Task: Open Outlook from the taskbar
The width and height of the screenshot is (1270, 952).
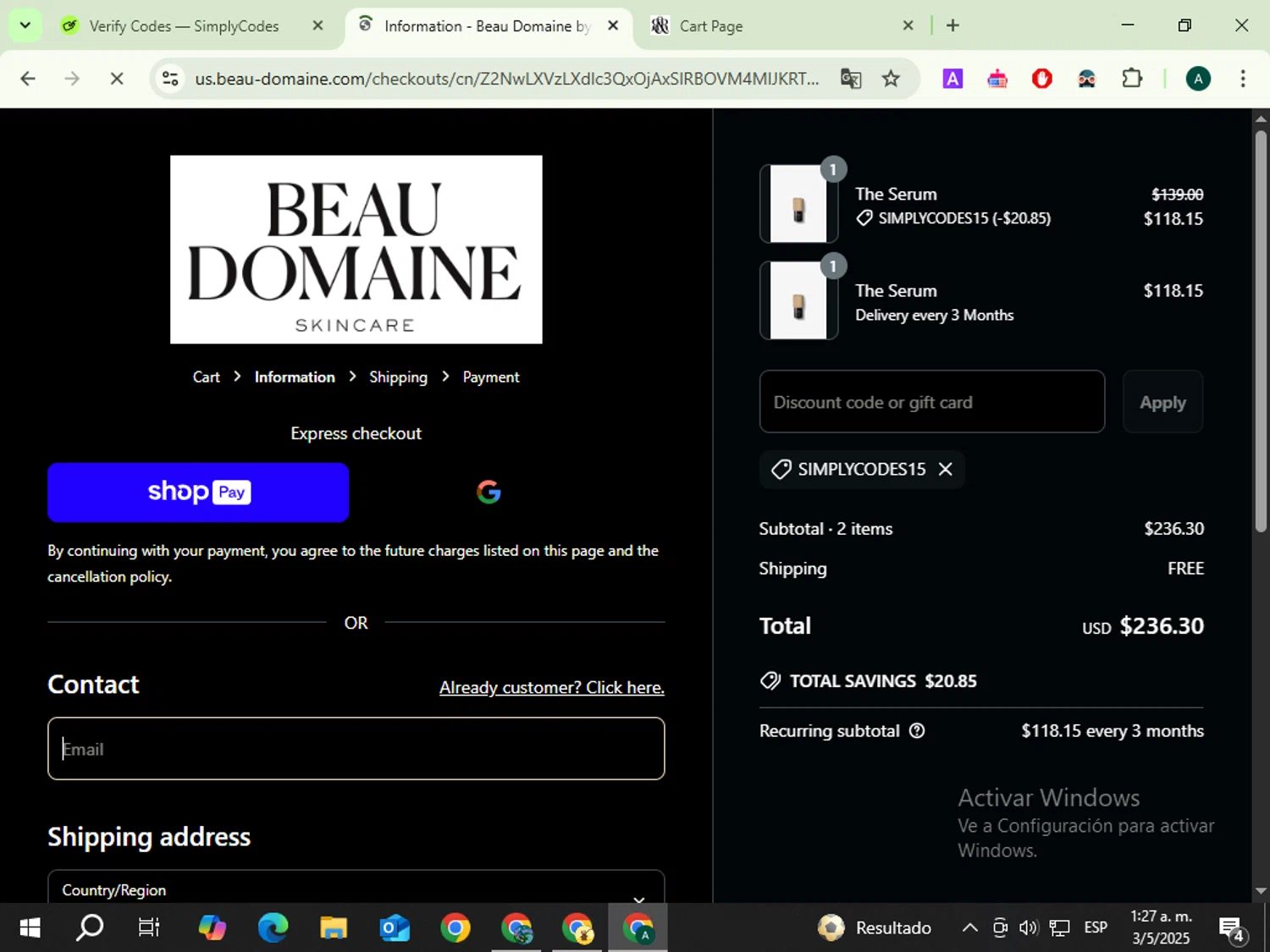Action: 395,927
